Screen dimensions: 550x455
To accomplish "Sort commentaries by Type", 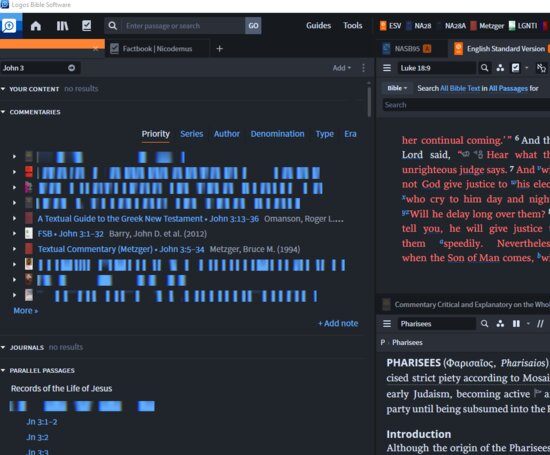I will pyautogui.click(x=324, y=134).
